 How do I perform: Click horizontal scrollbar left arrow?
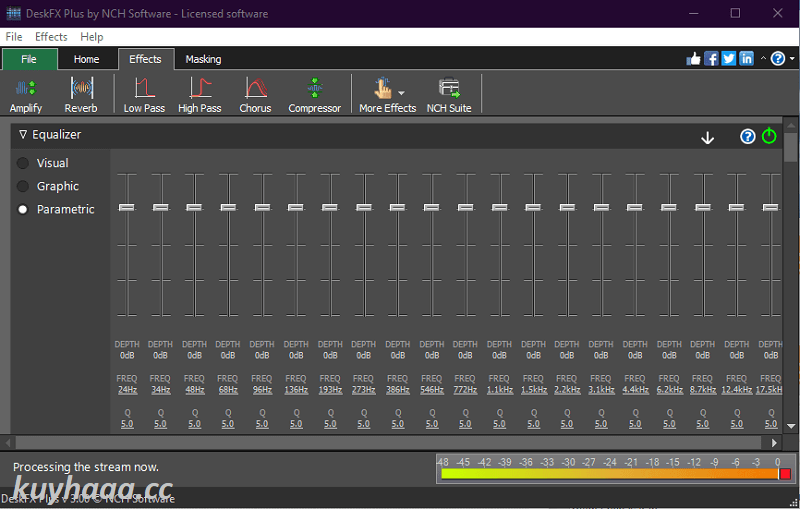(x=8, y=443)
